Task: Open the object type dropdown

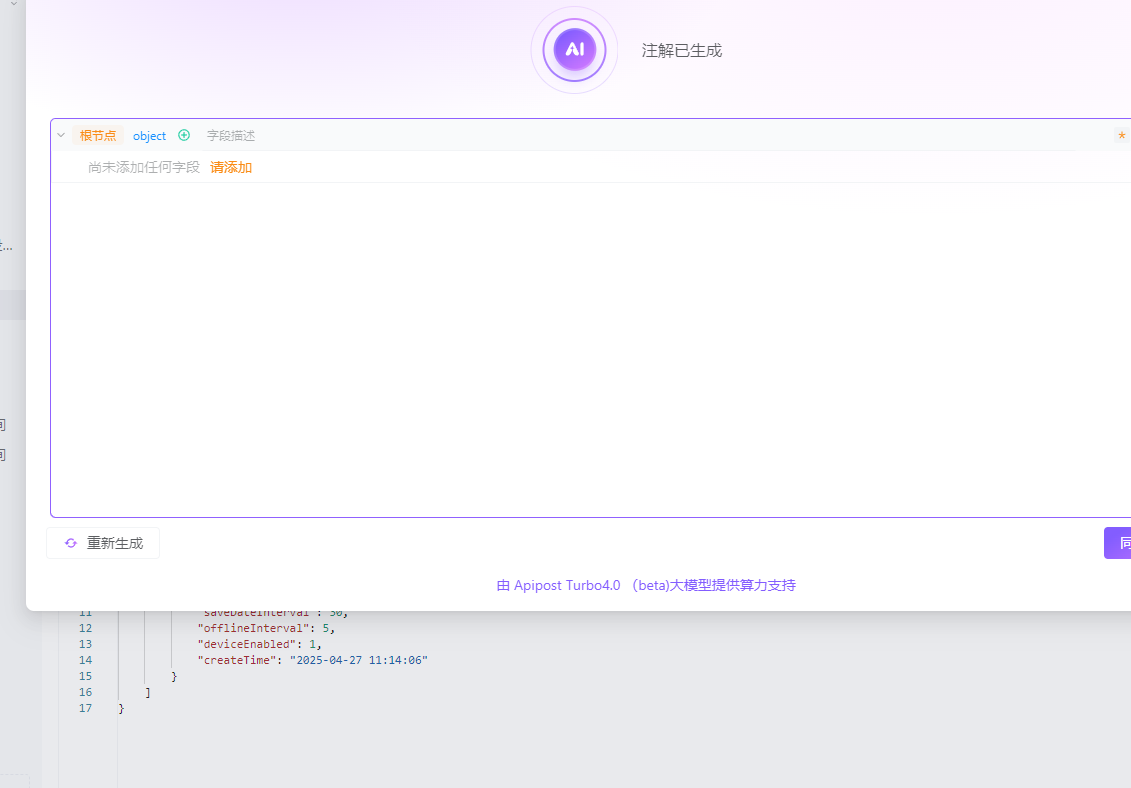Action: [x=149, y=136]
